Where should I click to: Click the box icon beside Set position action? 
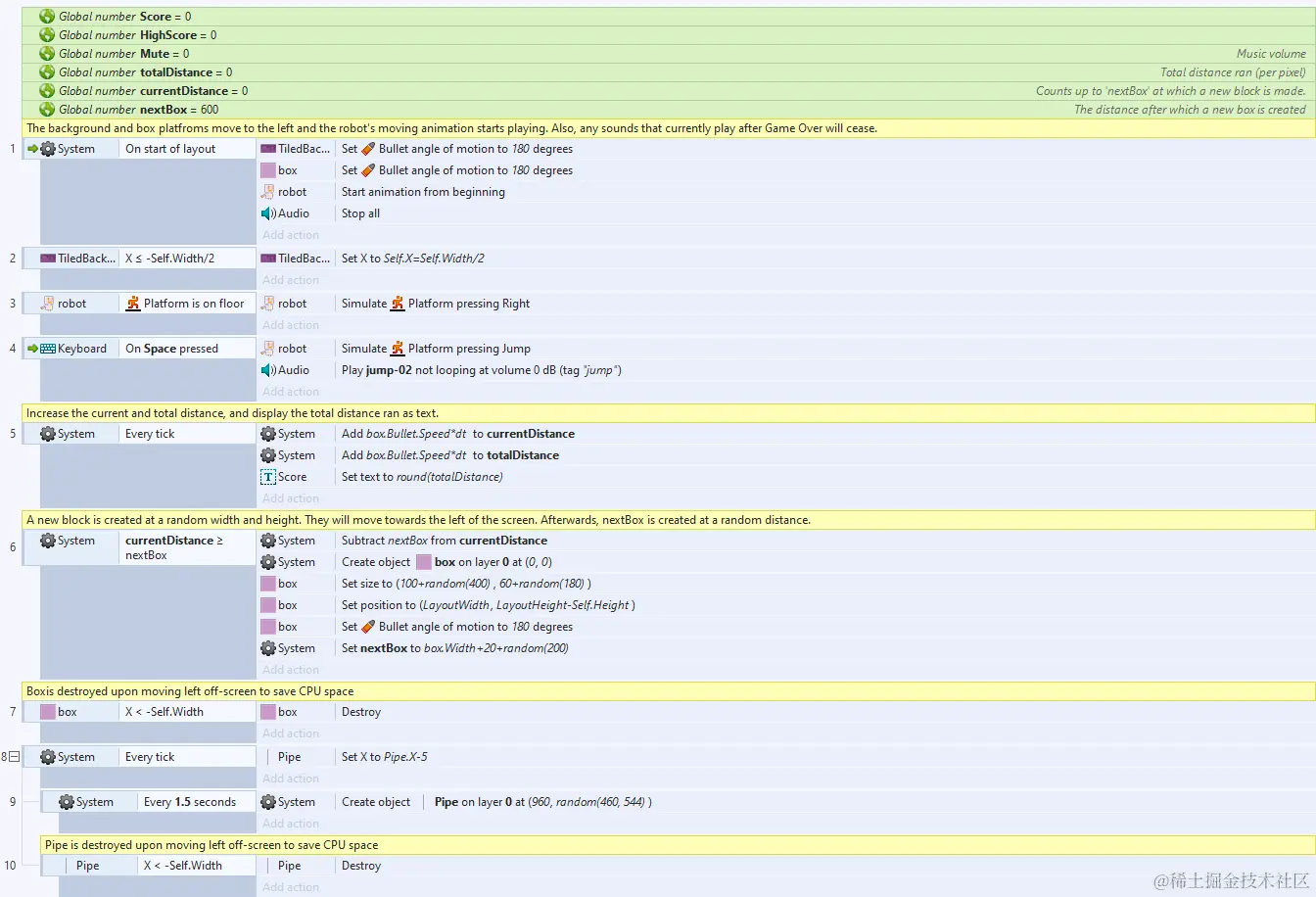(268, 605)
